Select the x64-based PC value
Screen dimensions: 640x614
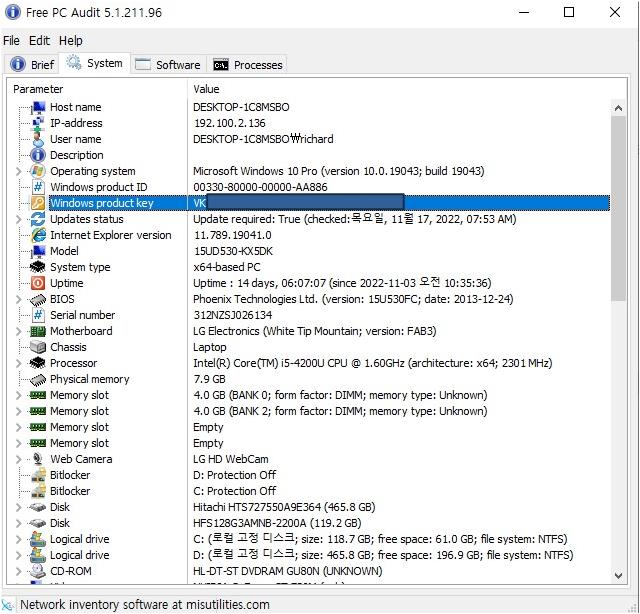[227, 267]
